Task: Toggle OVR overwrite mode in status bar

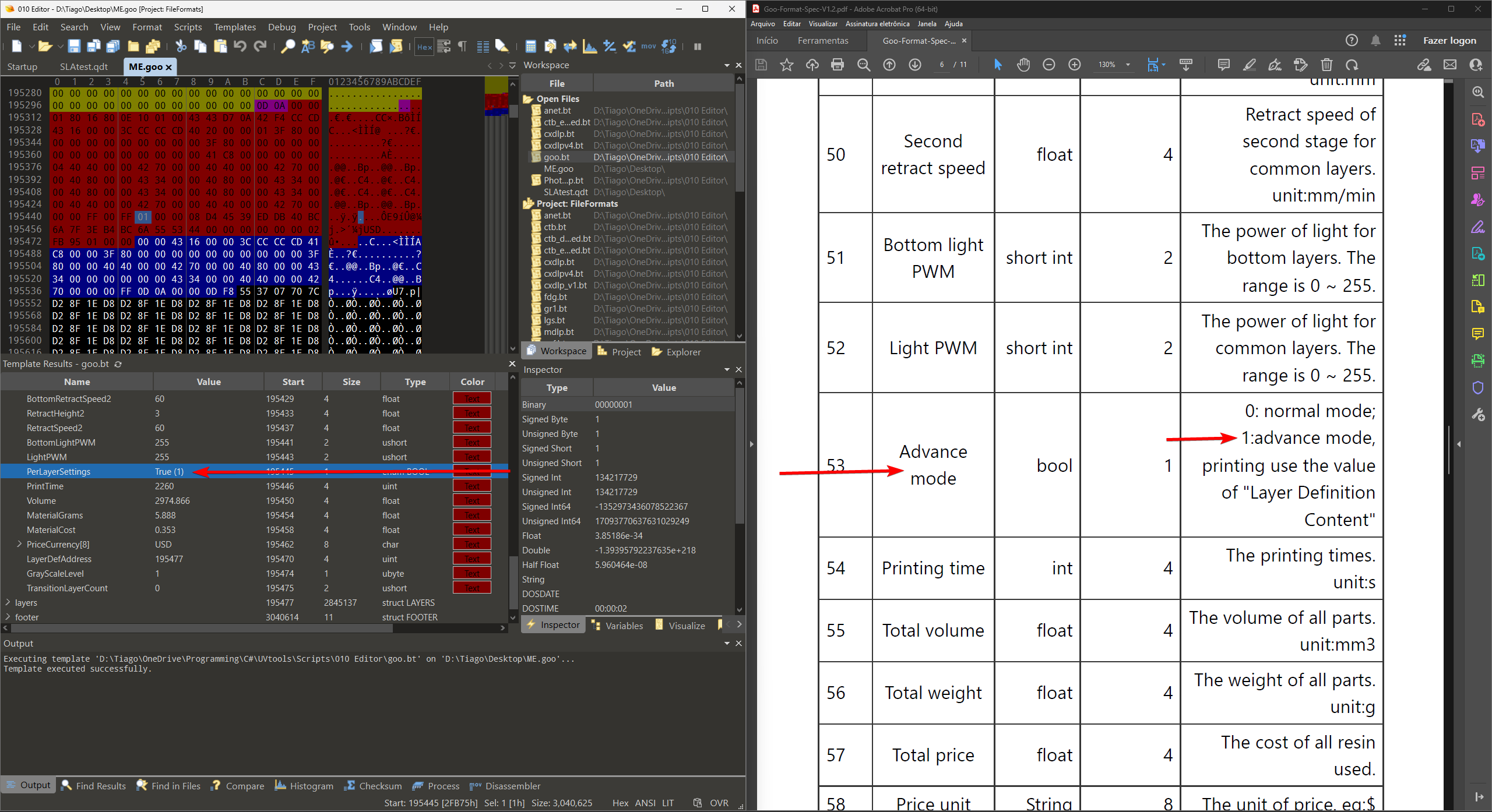Action: [x=719, y=803]
